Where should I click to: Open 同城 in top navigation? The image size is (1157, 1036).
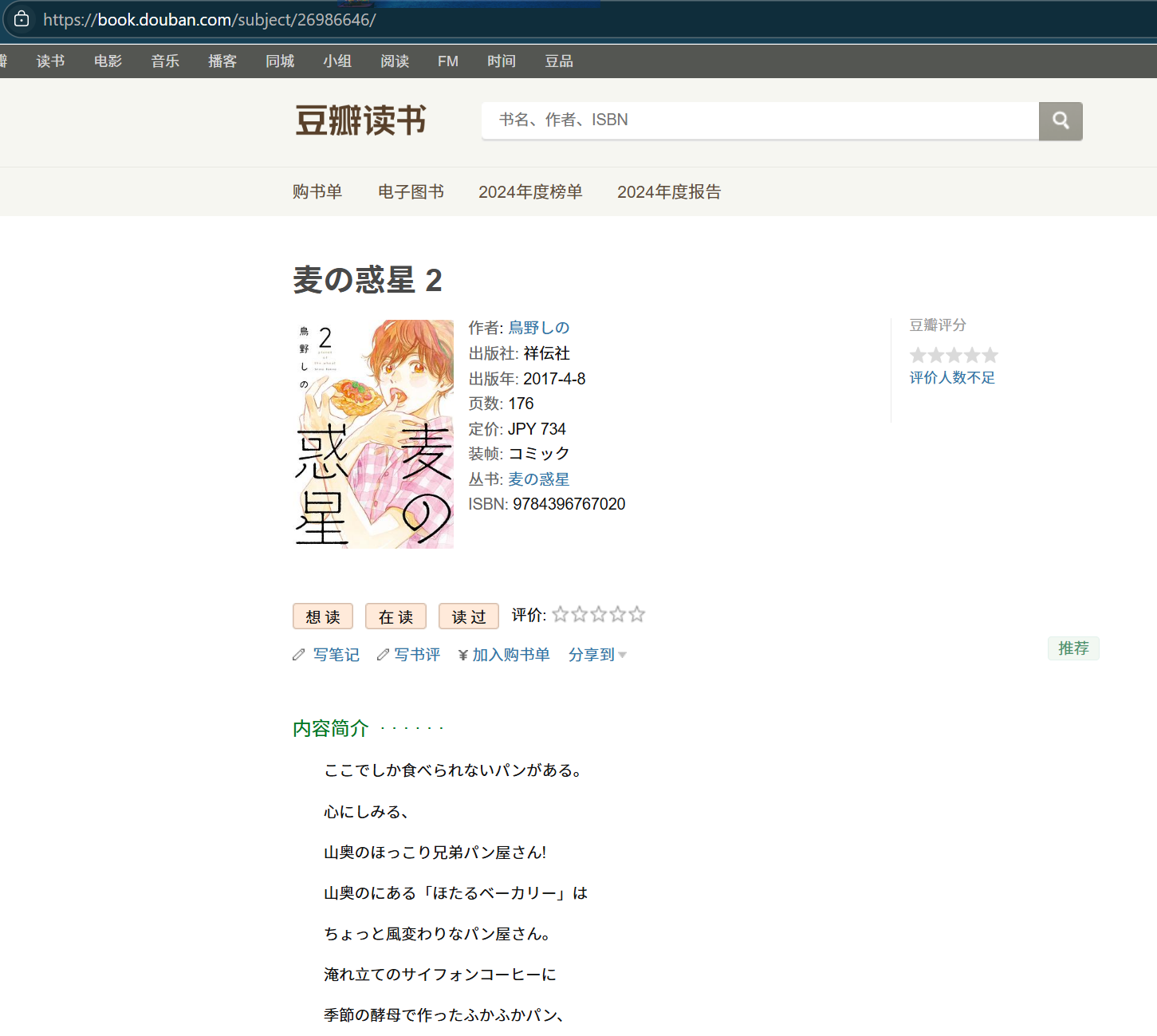tap(280, 61)
